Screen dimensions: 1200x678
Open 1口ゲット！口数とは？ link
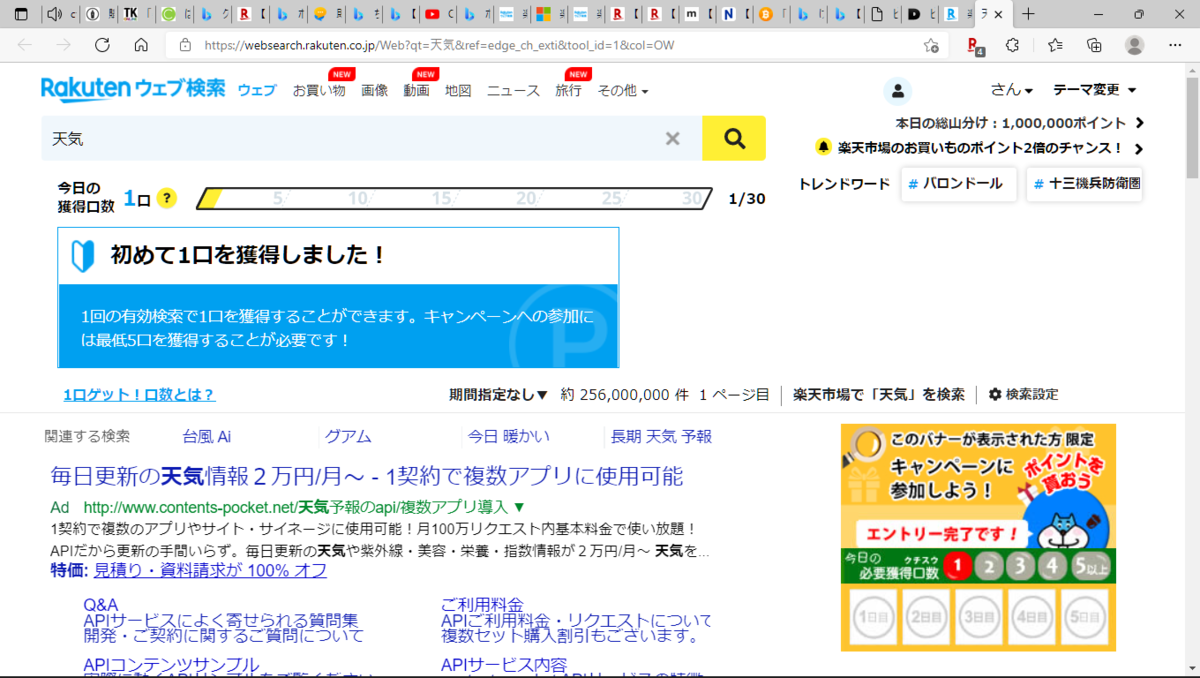[x=139, y=395]
